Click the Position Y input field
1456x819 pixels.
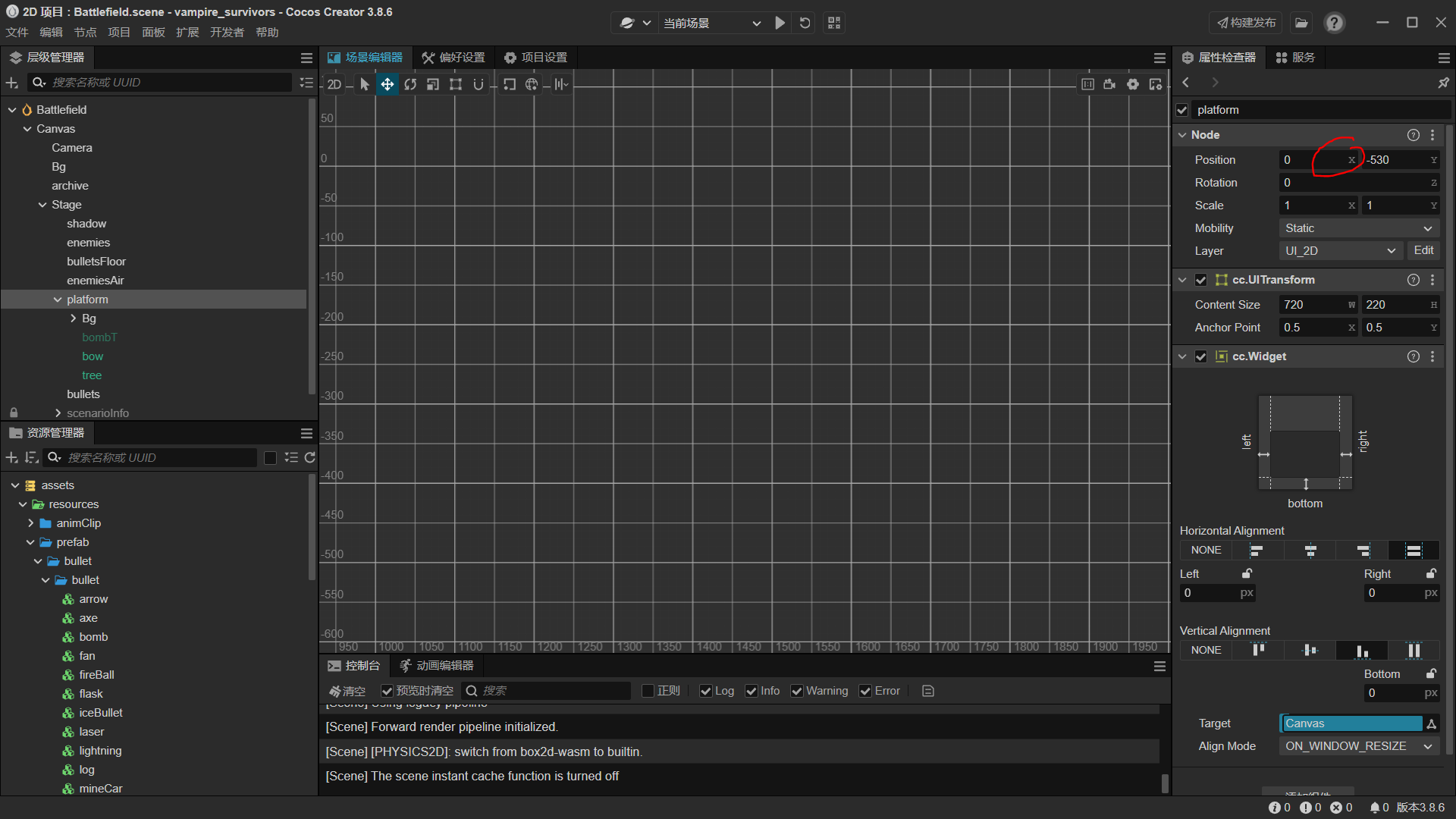click(1395, 160)
